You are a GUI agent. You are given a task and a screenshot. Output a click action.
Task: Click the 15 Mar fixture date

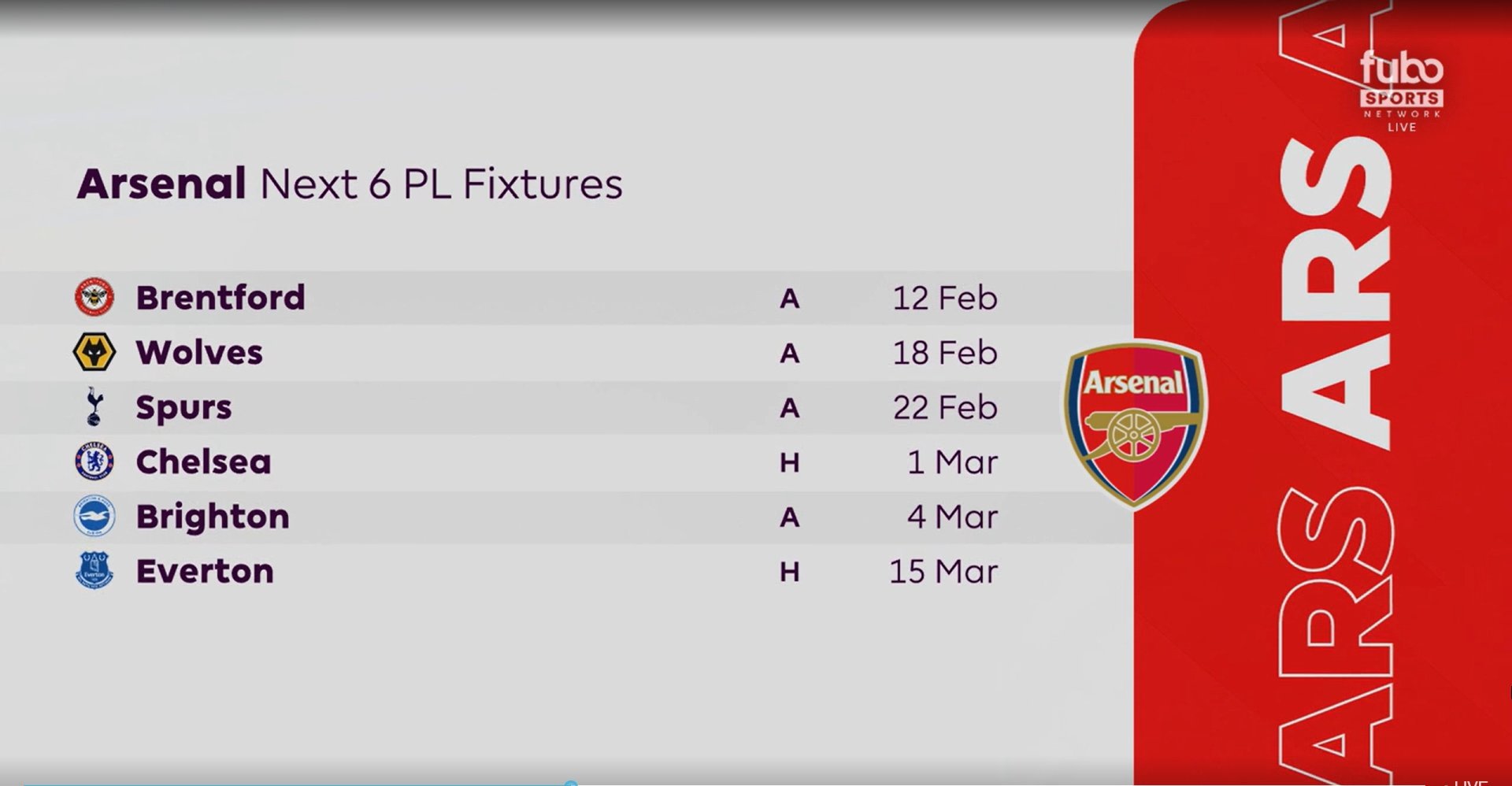pyautogui.click(x=943, y=571)
